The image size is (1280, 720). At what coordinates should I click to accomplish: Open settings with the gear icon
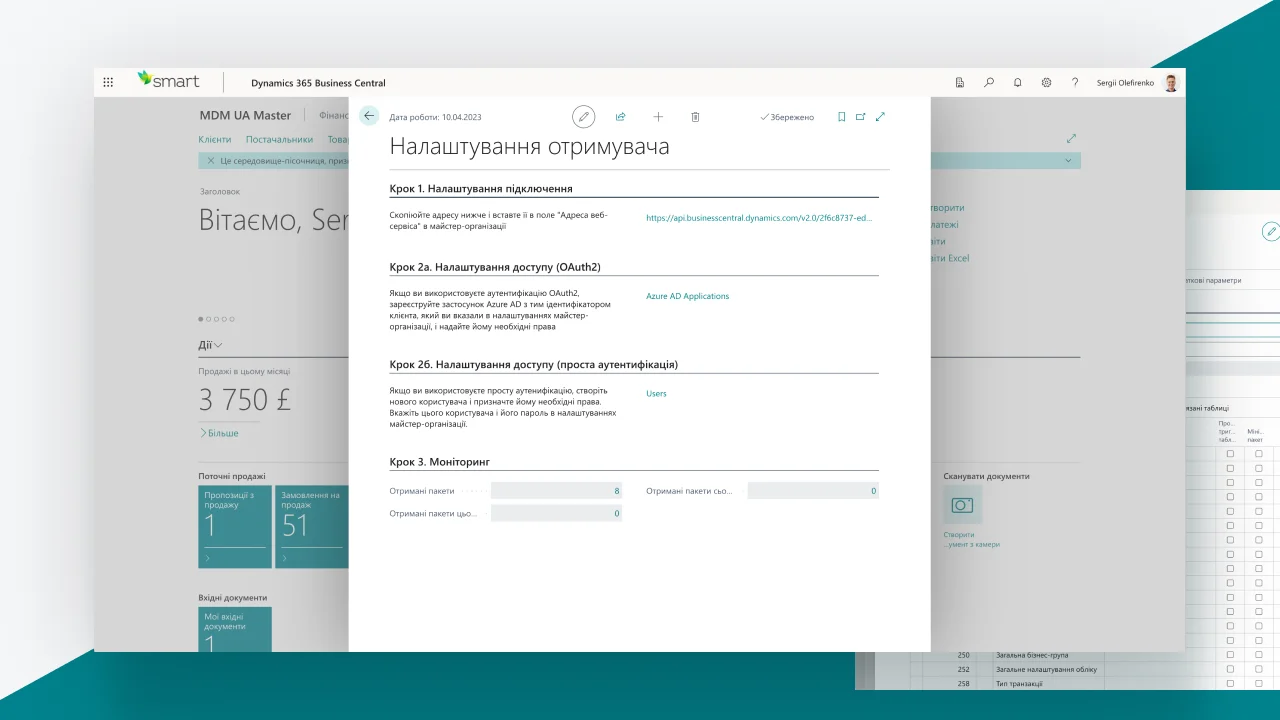(1044, 82)
